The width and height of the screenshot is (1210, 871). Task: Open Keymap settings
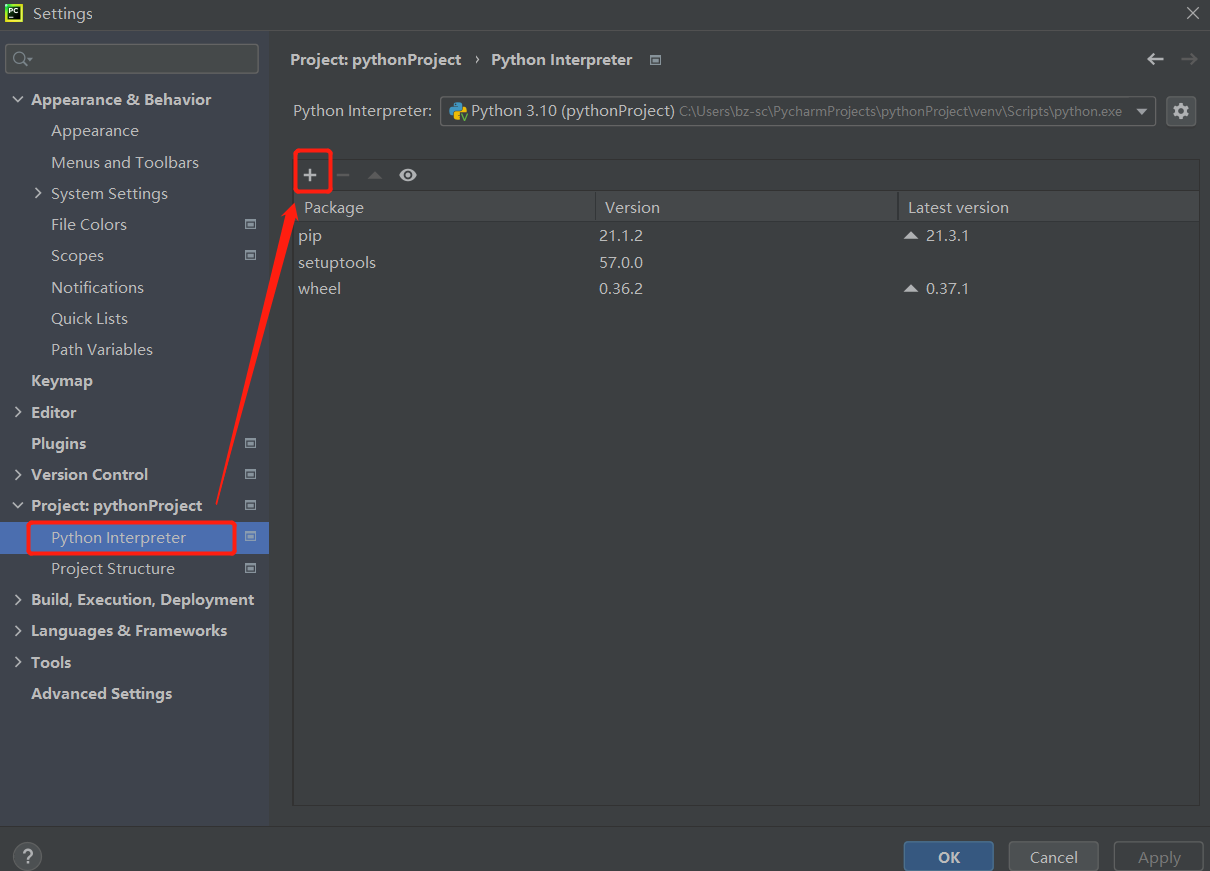pyautogui.click(x=62, y=381)
